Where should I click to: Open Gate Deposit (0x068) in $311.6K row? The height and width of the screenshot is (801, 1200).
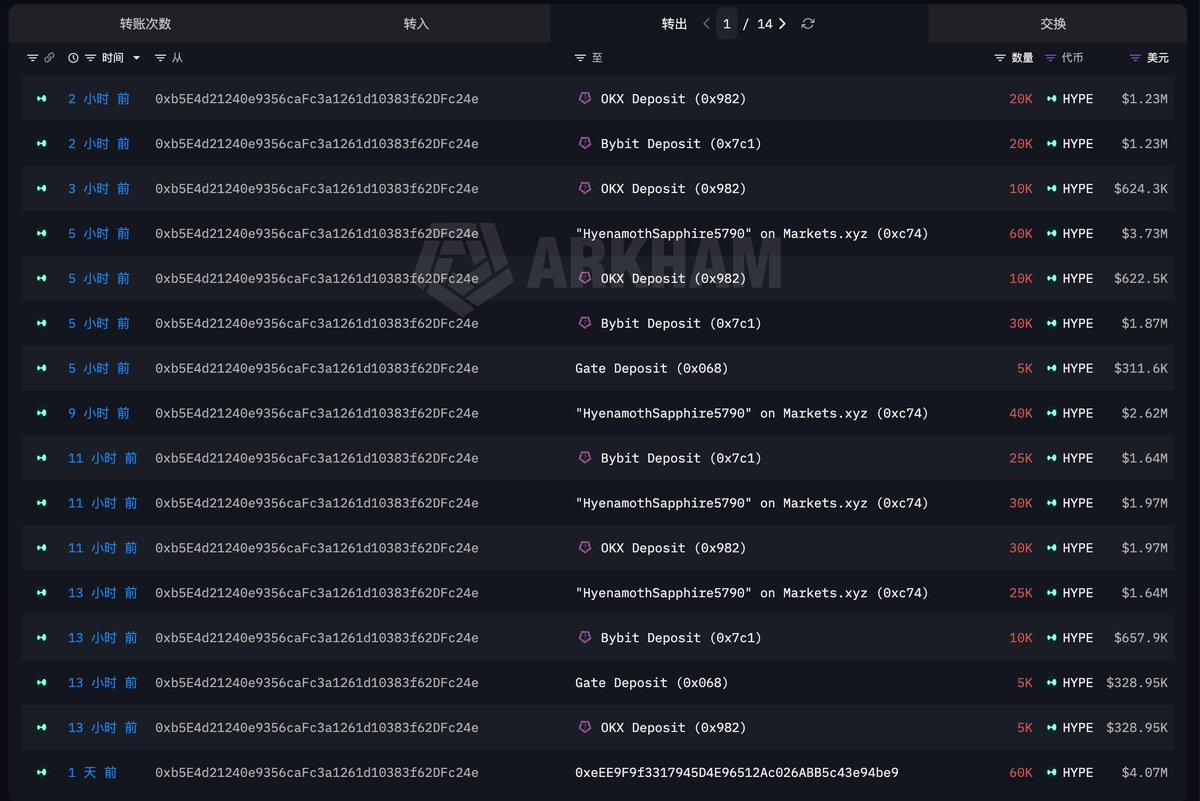(x=652, y=369)
